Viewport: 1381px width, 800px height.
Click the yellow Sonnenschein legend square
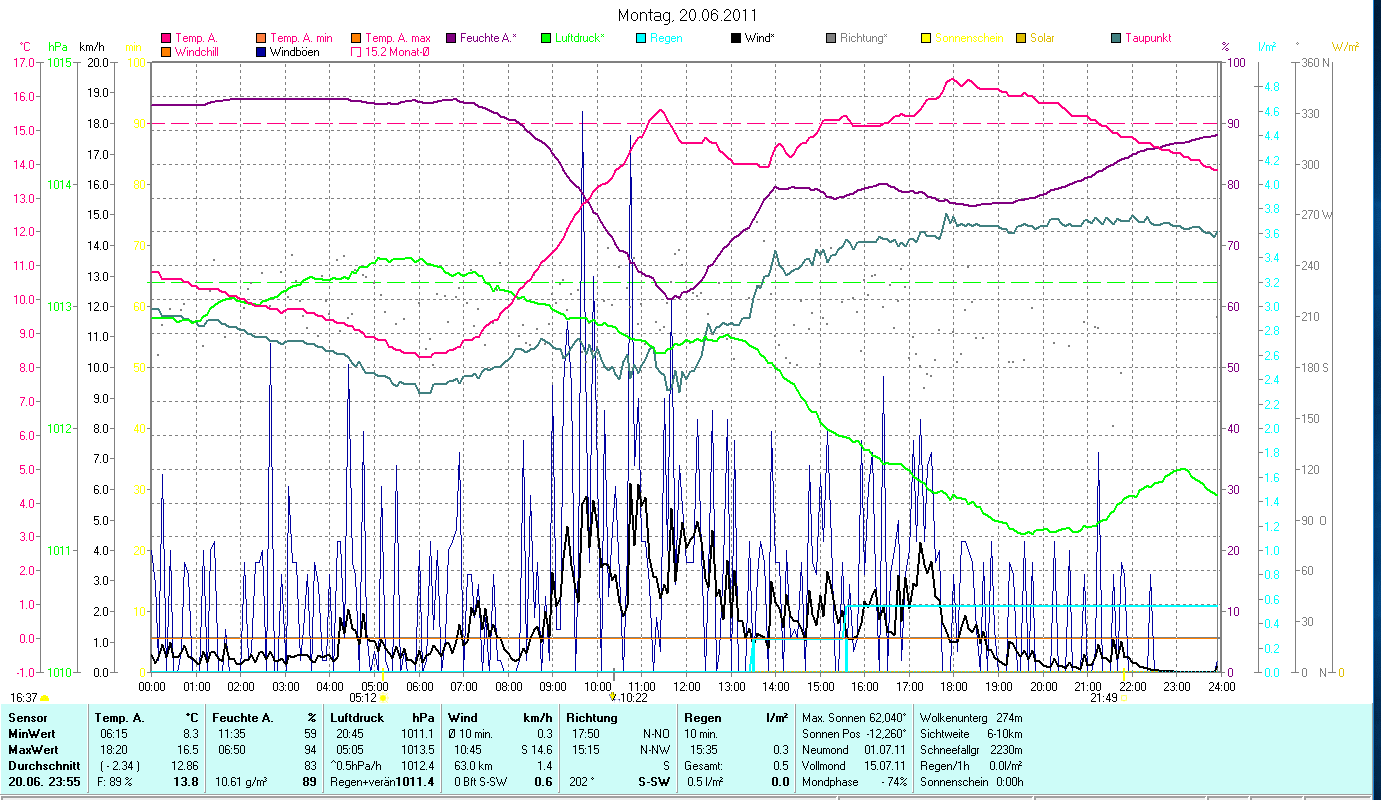926,38
